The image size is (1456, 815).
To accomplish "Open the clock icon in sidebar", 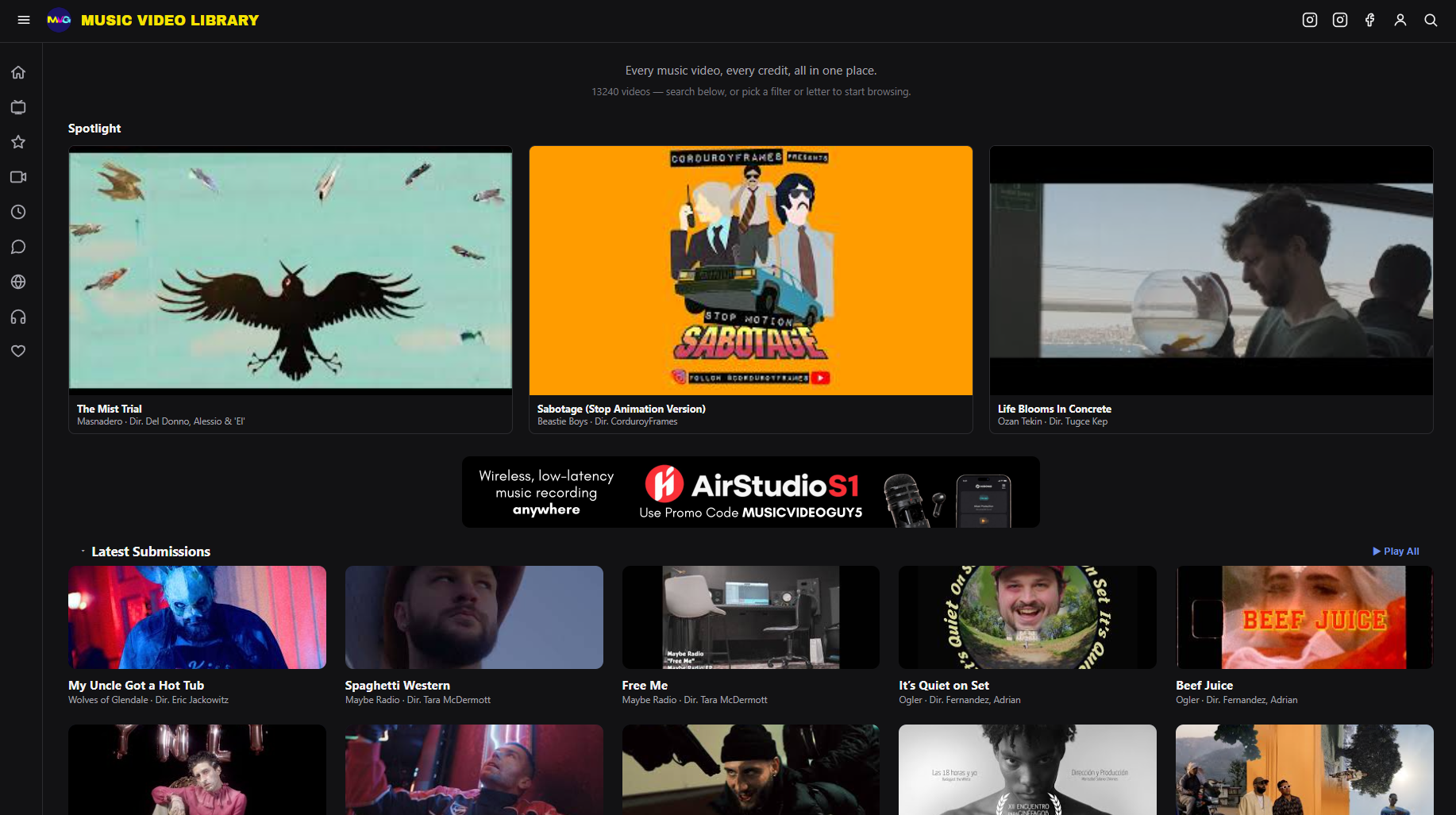I will (18, 212).
